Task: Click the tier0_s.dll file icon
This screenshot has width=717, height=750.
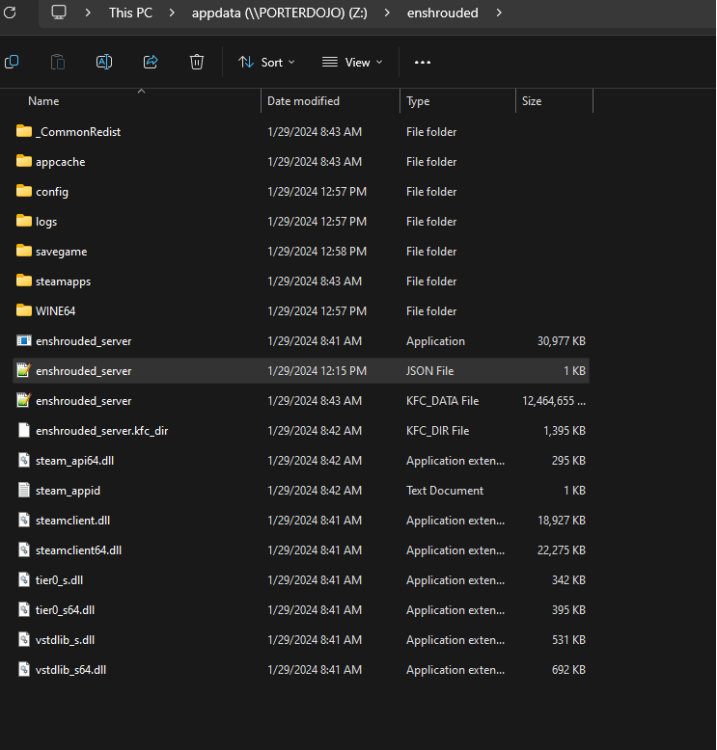Action: point(24,580)
